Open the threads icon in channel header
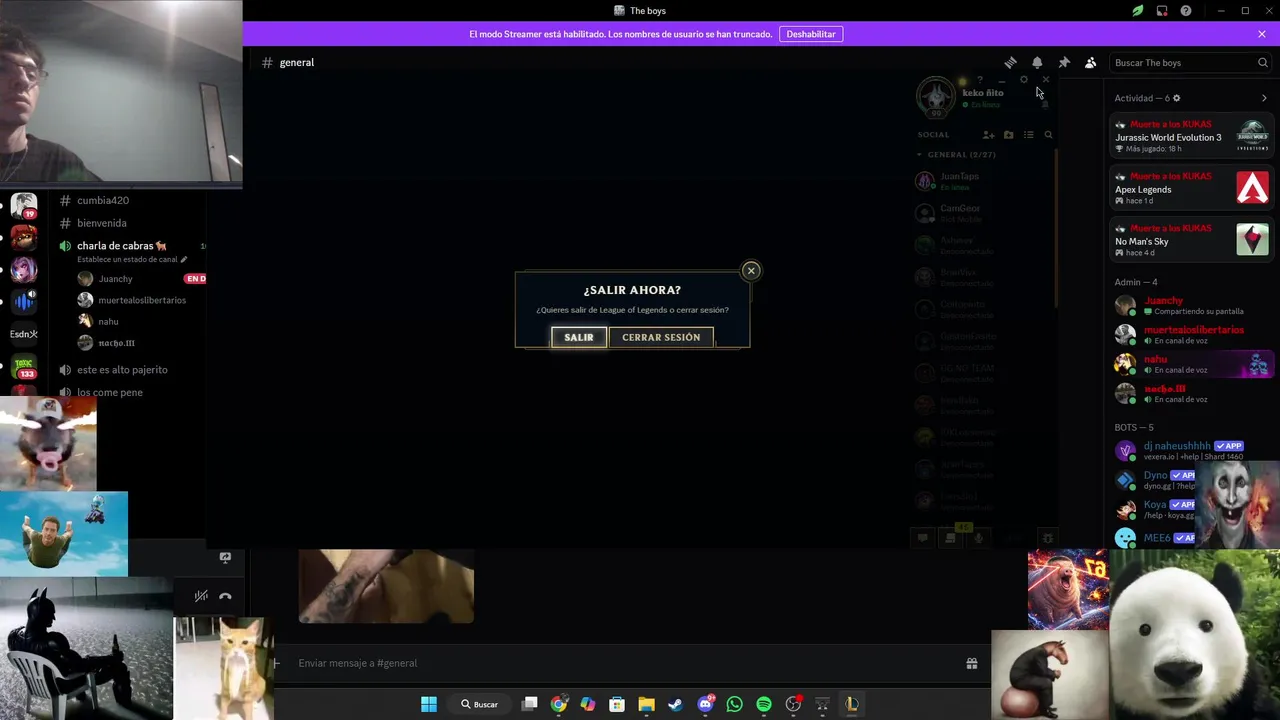1280x720 pixels. click(x=1010, y=62)
